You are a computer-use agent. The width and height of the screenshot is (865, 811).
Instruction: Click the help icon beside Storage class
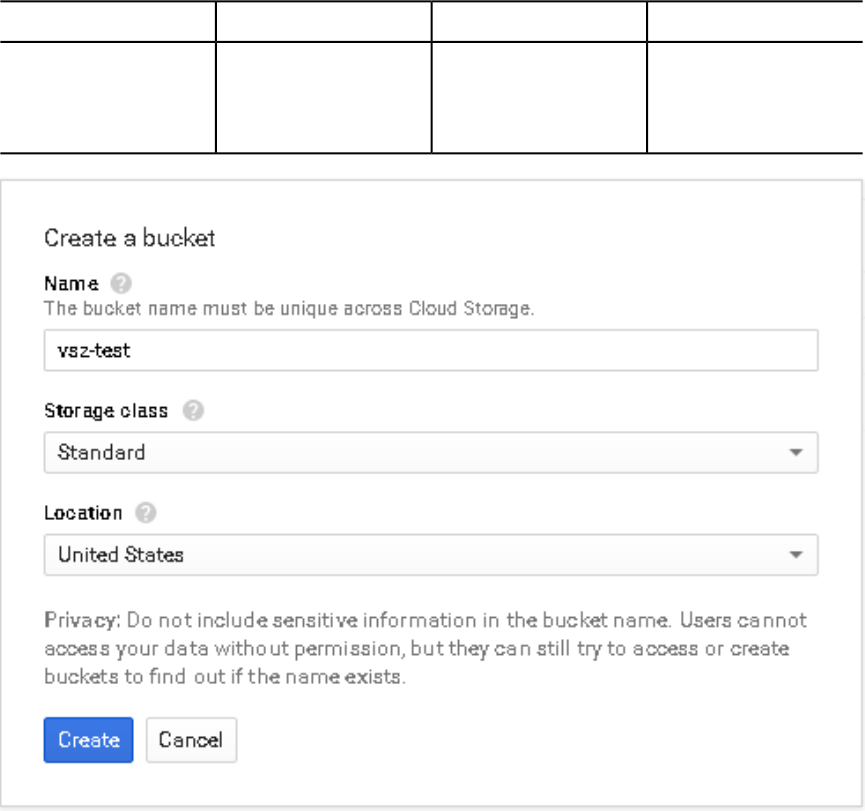(194, 411)
